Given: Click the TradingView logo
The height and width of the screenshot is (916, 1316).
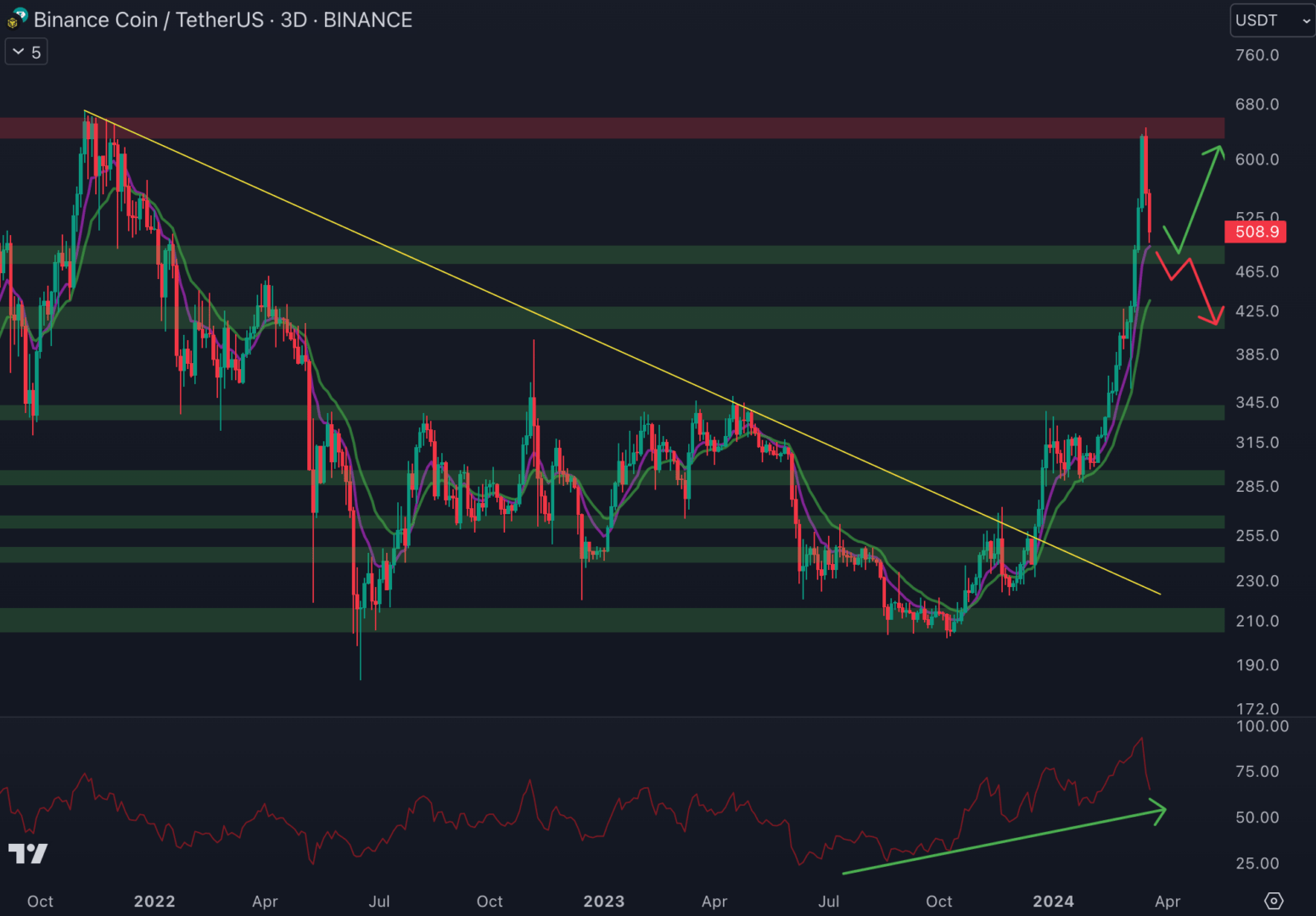Looking at the screenshot, I should click(28, 853).
